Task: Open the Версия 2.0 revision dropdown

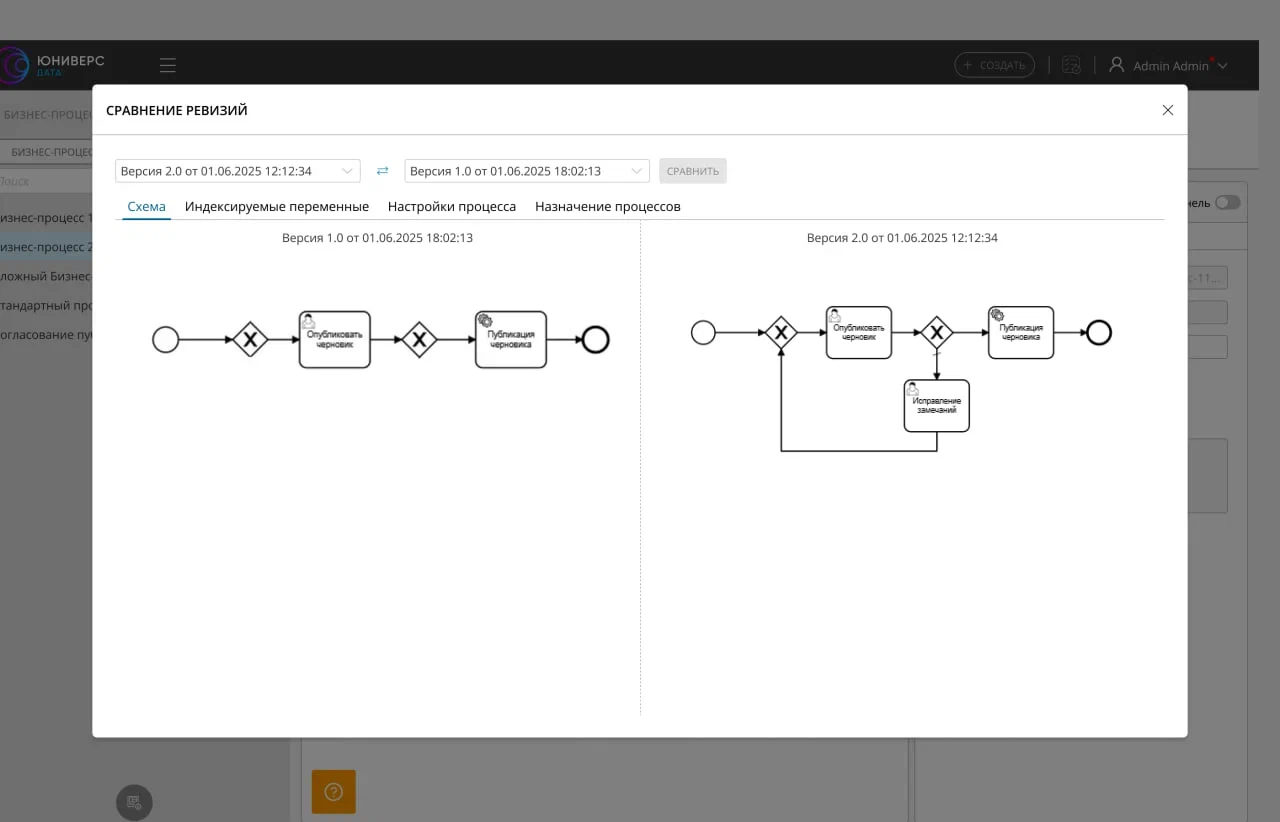Action: point(237,171)
